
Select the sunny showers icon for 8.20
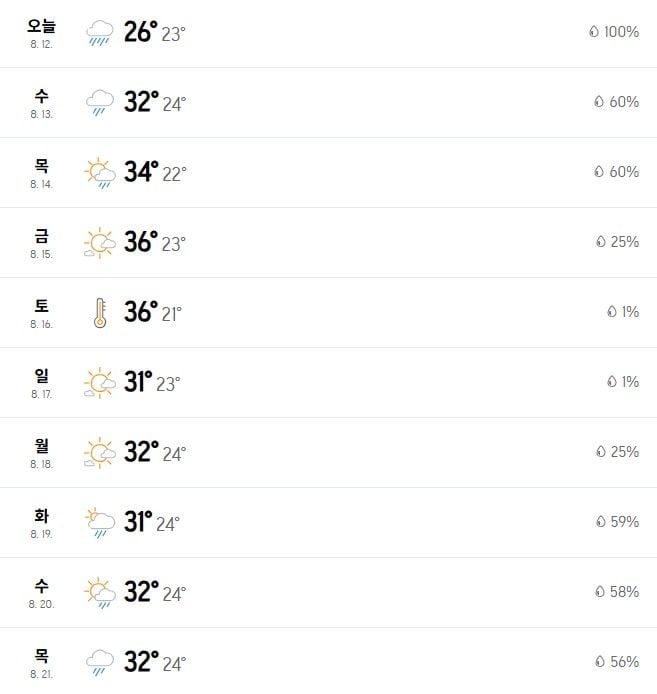click(100, 593)
